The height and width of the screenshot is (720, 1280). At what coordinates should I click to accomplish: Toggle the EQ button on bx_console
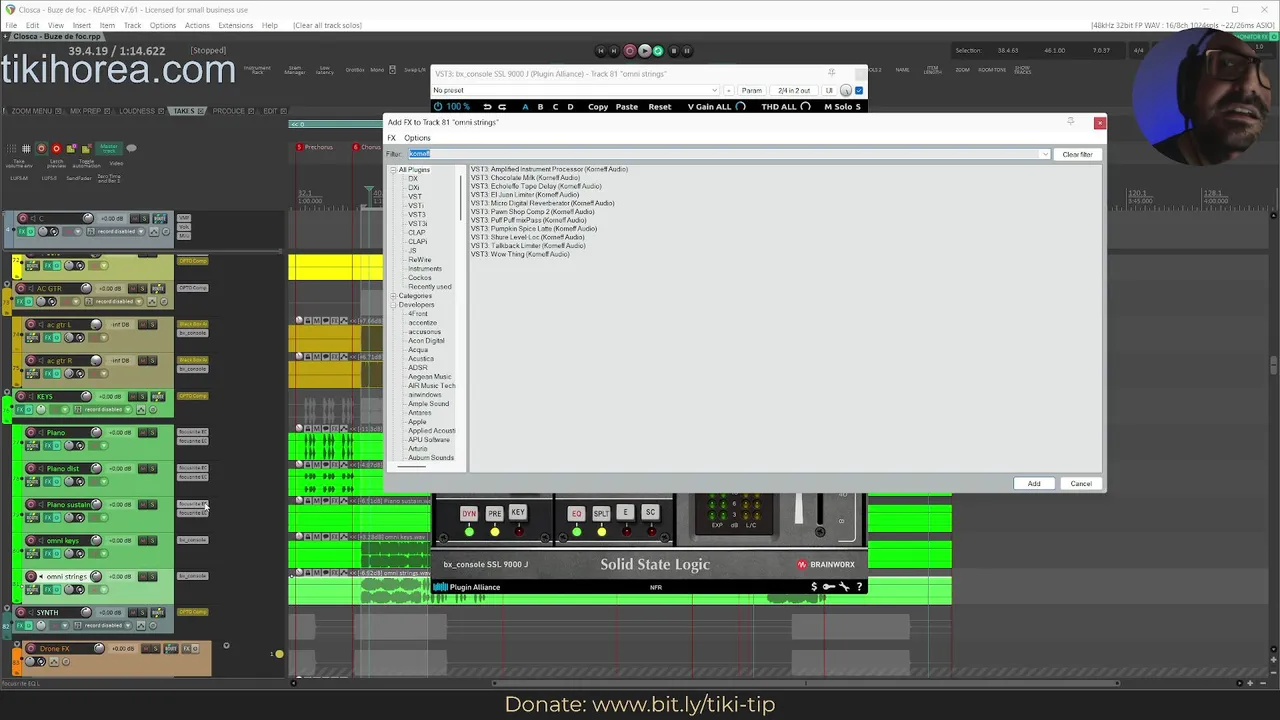[576, 514]
